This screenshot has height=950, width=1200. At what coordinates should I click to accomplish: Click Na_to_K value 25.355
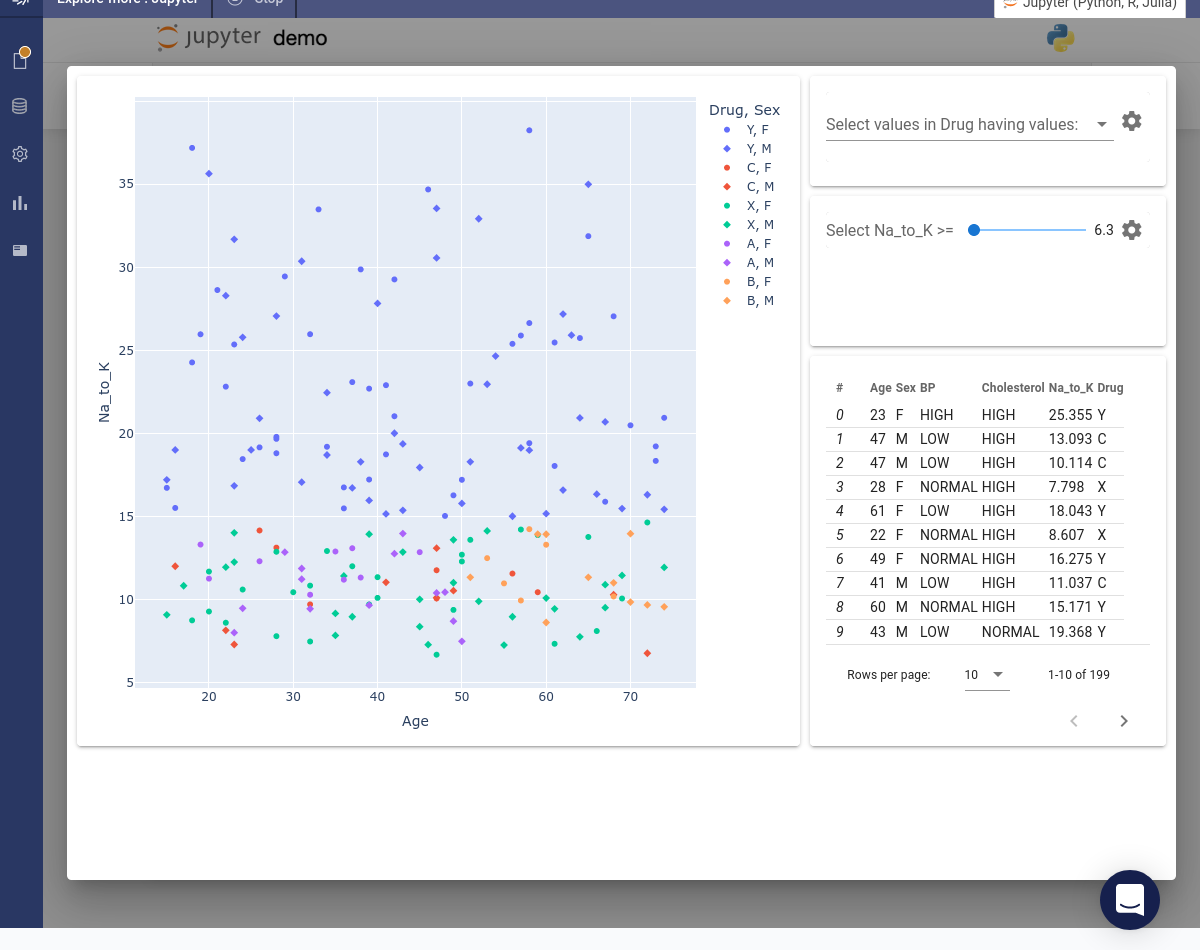pyautogui.click(x=1070, y=415)
